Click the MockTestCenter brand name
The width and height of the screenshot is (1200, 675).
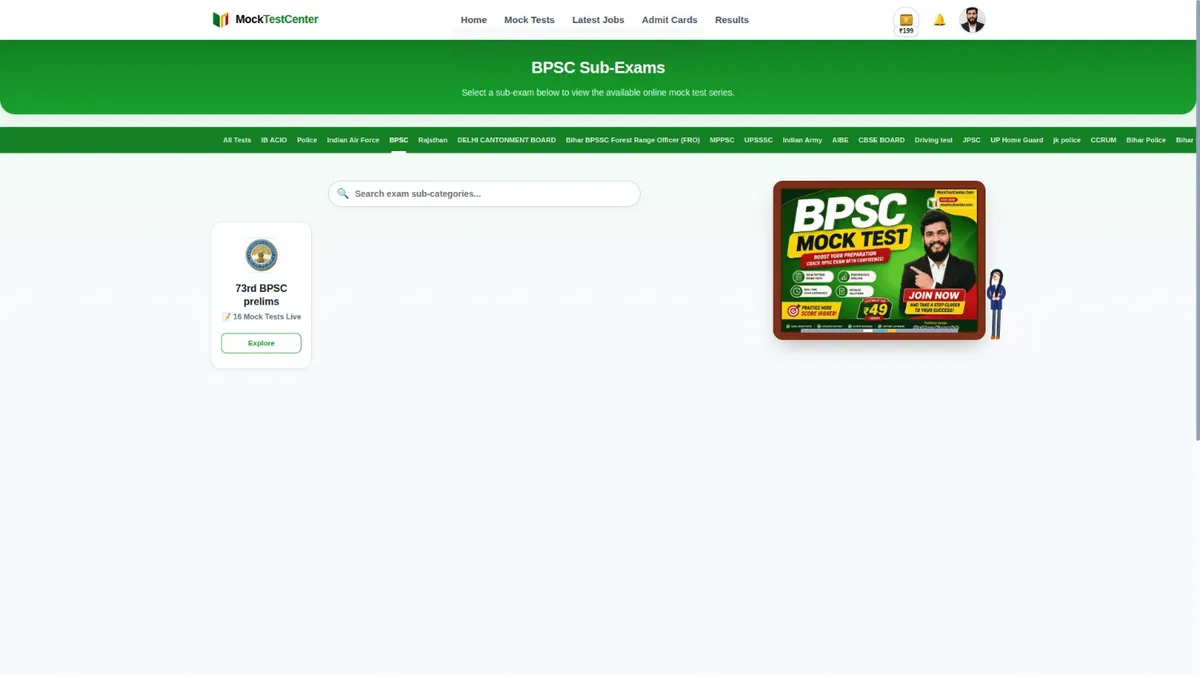coord(277,20)
